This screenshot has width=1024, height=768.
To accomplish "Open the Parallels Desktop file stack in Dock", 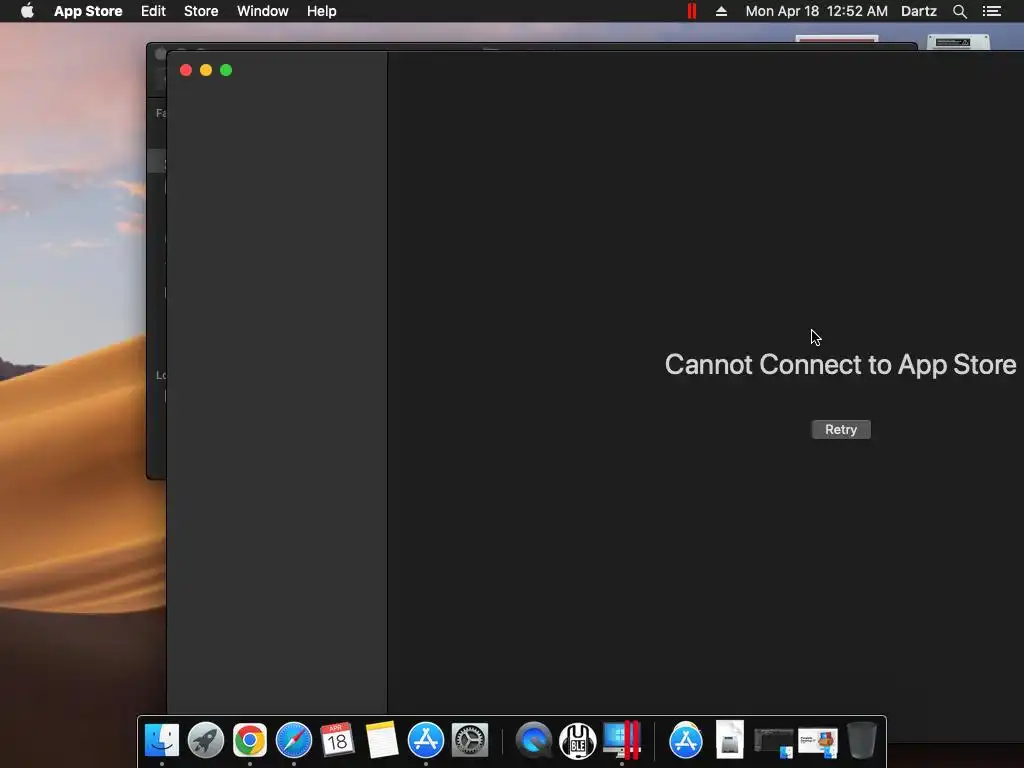I will 818,742.
